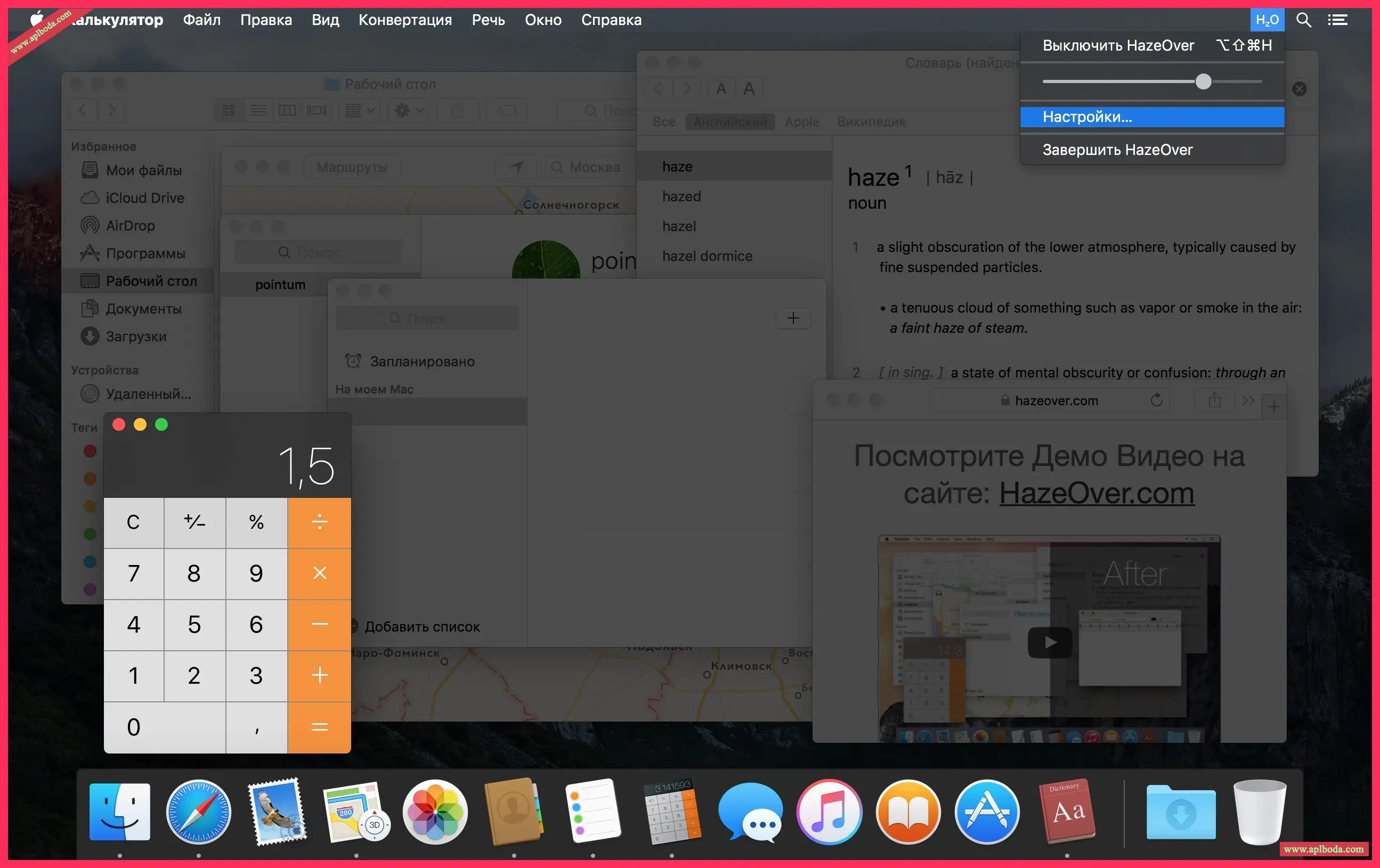Click the Maps current location arrow
1380x868 pixels.
pos(516,167)
